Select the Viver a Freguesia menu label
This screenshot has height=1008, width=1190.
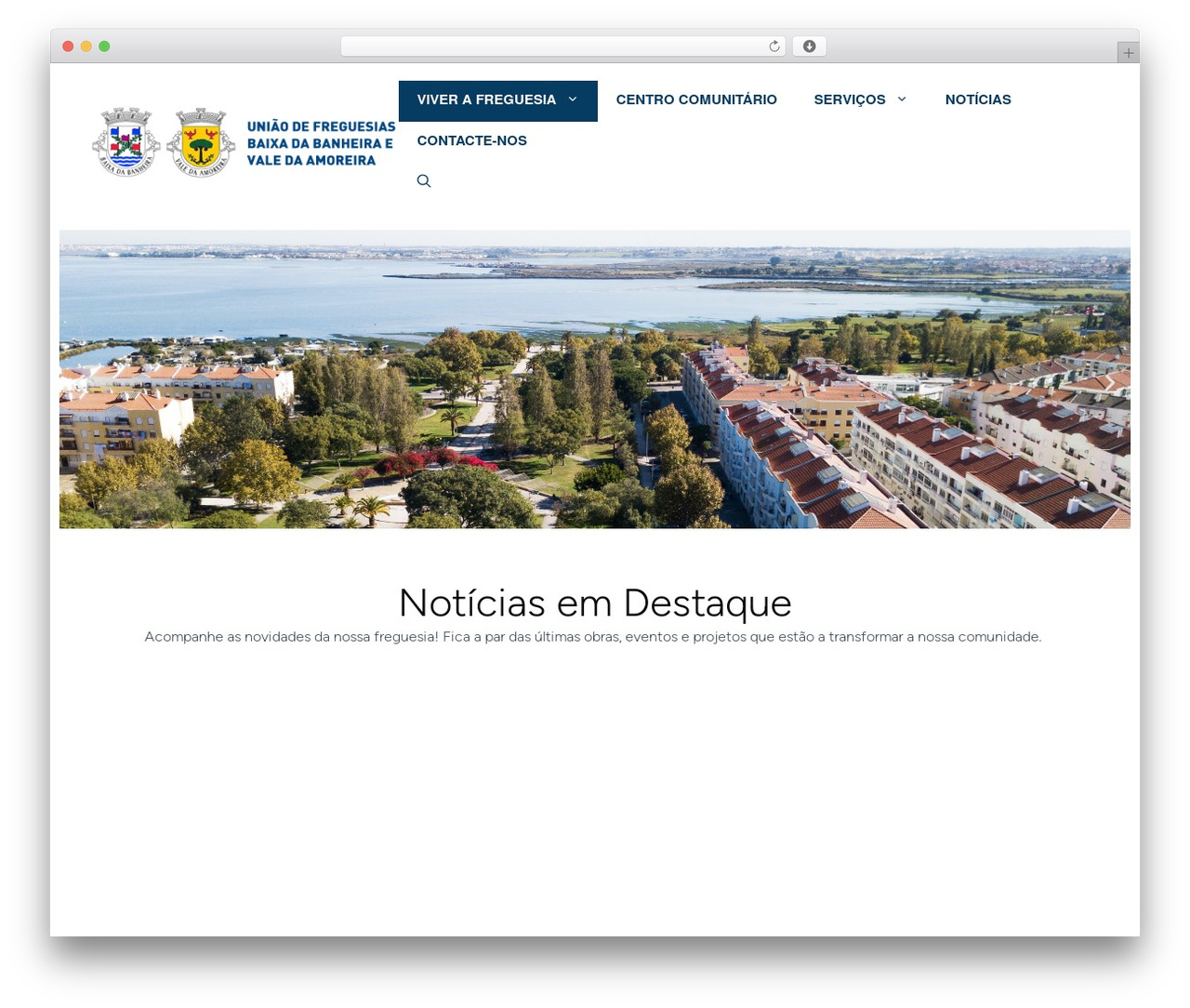pyautogui.click(x=486, y=100)
